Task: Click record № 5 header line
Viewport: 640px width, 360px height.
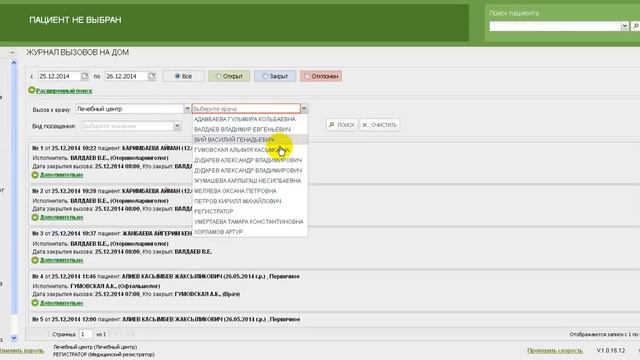Action: [x=166, y=319]
